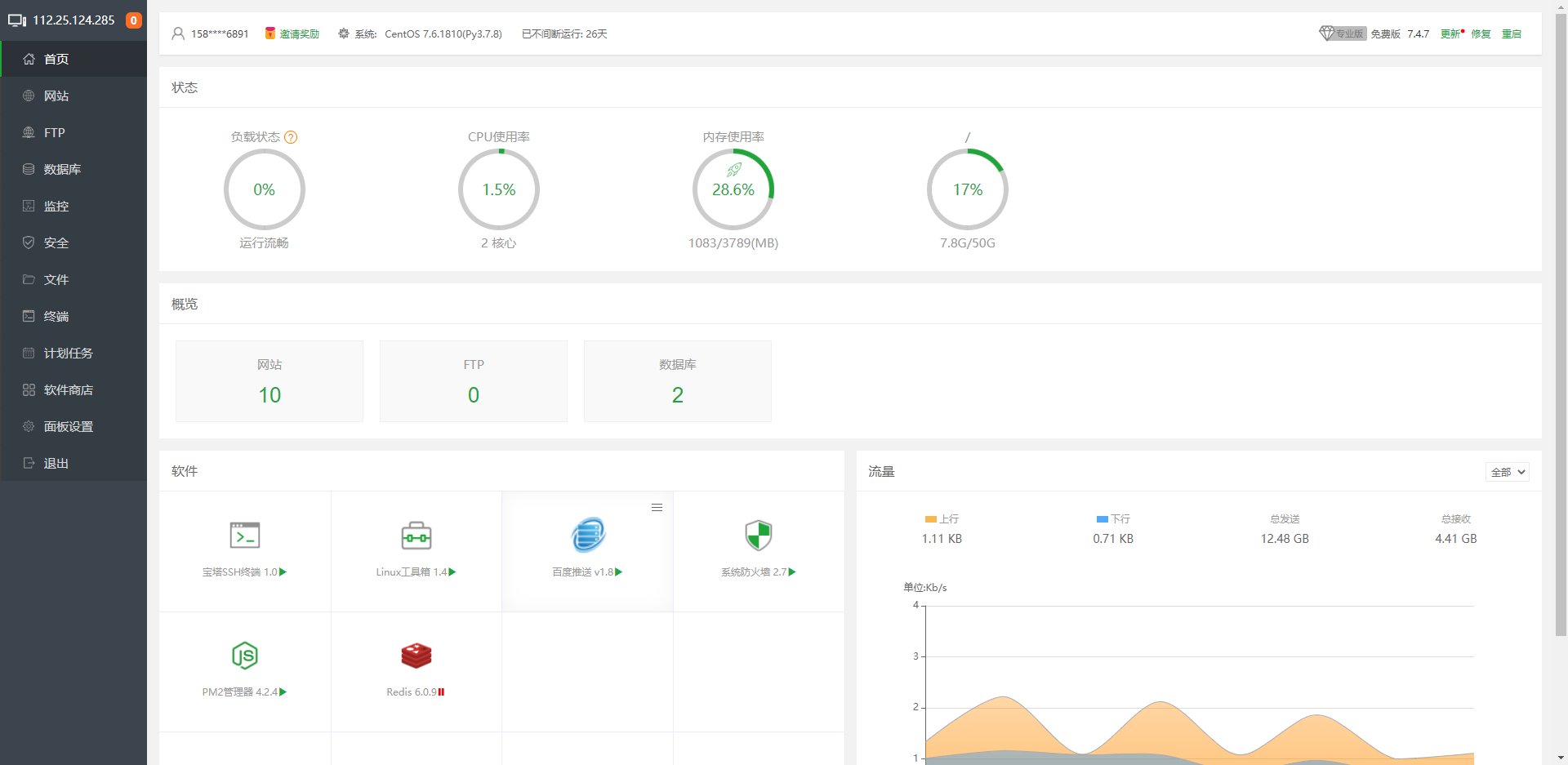Open the Linux工具箱 toolbox icon
Viewport: 1568px width, 765px height.
coord(416,535)
